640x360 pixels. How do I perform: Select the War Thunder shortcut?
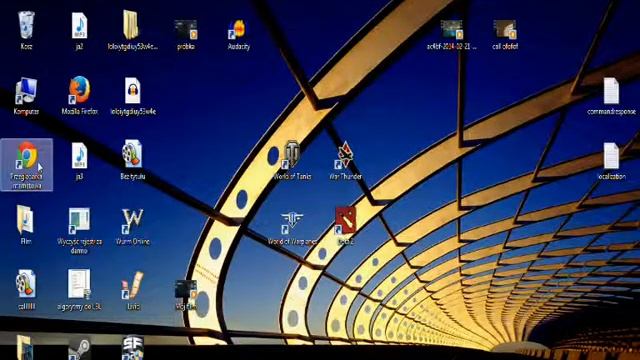[345, 155]
